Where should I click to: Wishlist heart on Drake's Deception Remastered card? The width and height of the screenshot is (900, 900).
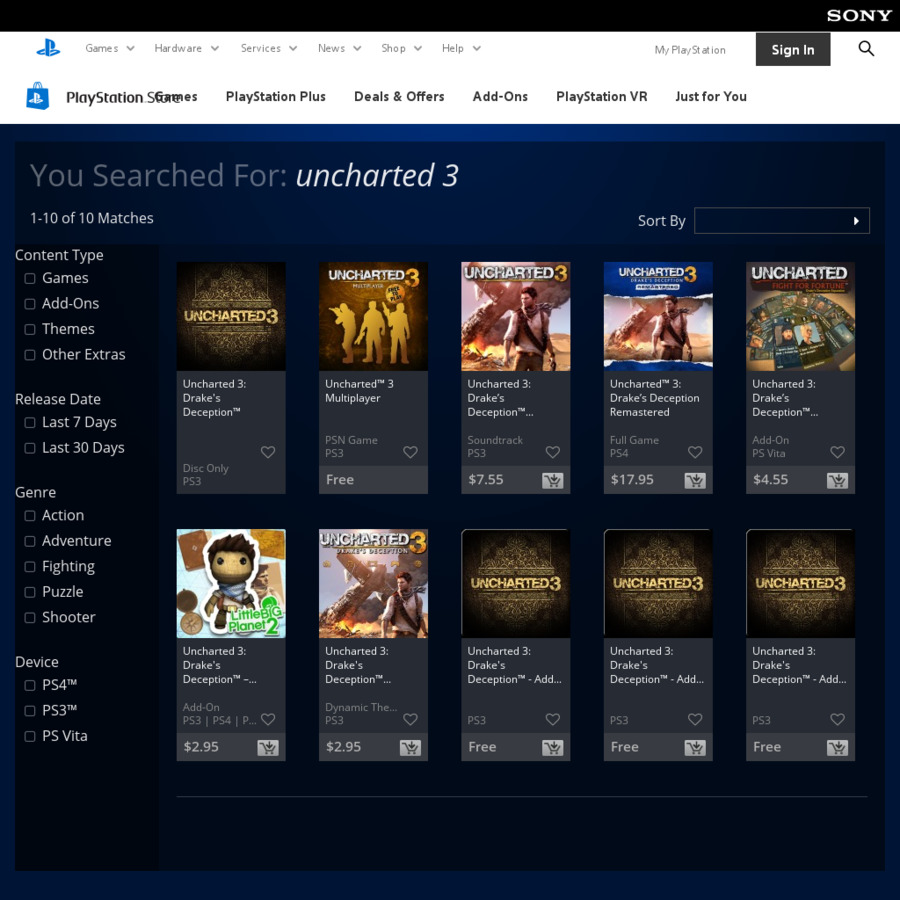pyautogui.click(x=695, y=452)
